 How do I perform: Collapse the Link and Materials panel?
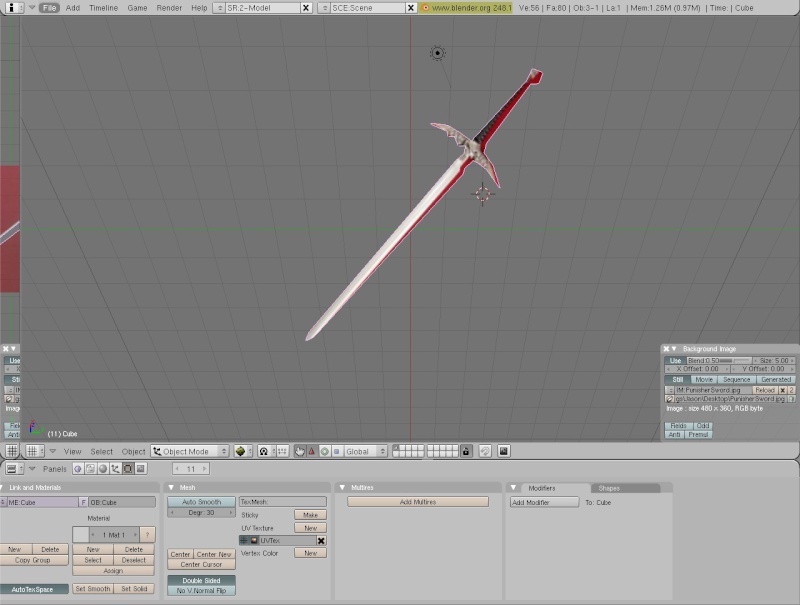pyautogui.click(x=3, y=488)
